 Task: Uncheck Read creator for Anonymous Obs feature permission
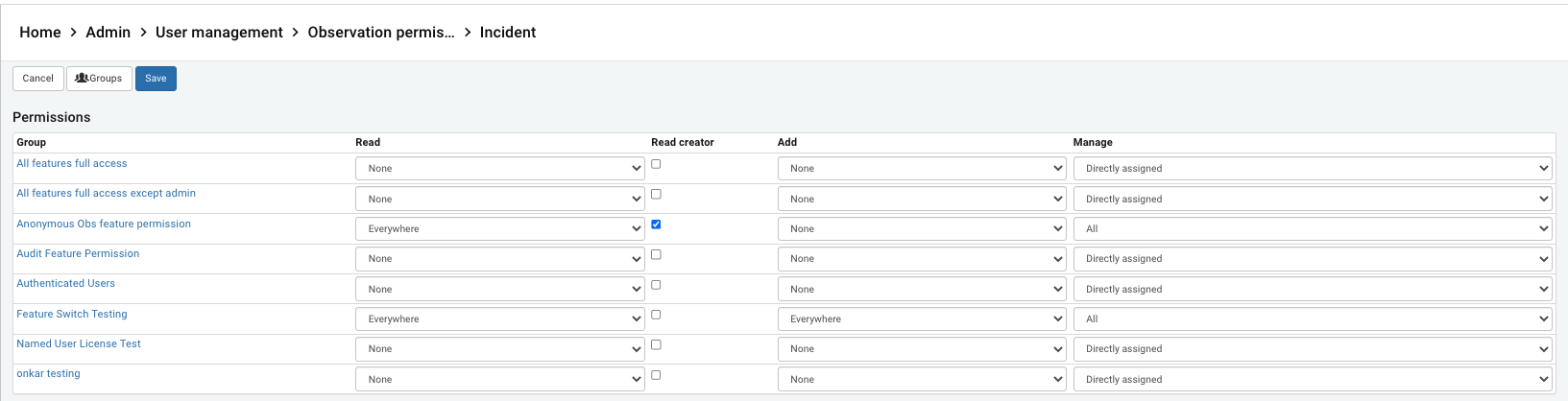coord(656,224)
